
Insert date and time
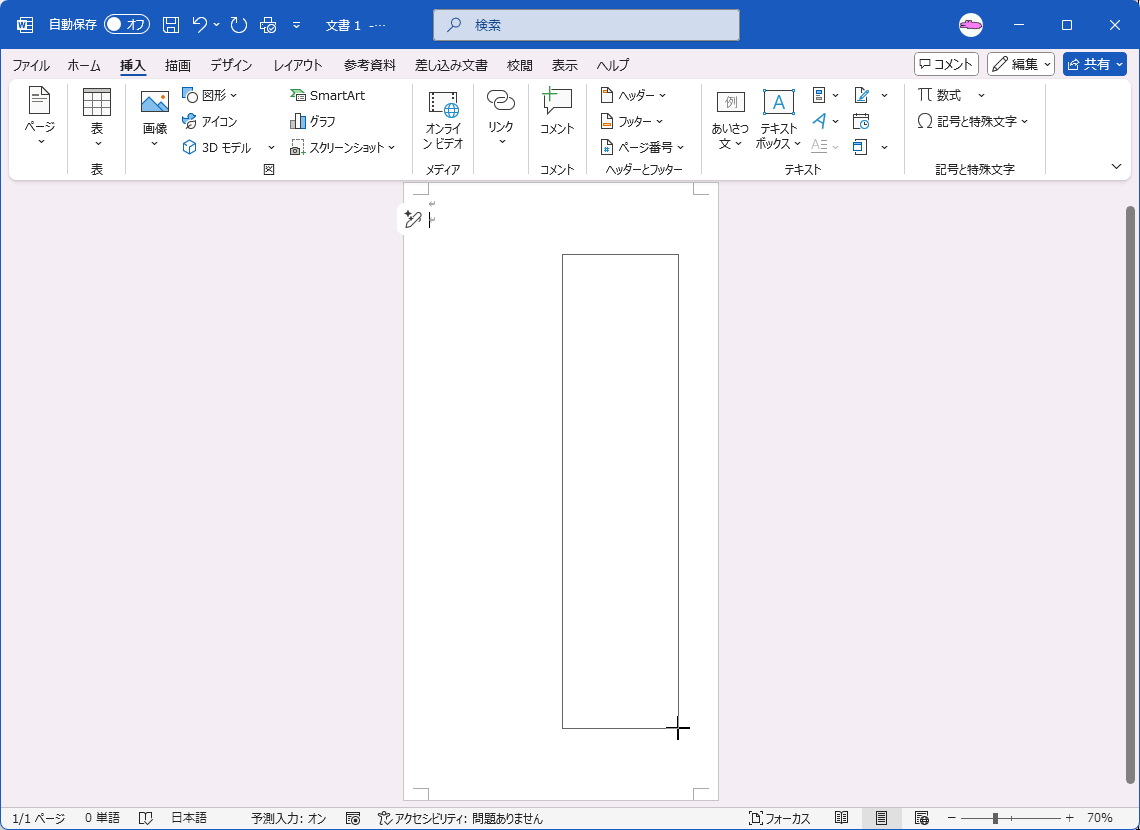click(862, 121)
